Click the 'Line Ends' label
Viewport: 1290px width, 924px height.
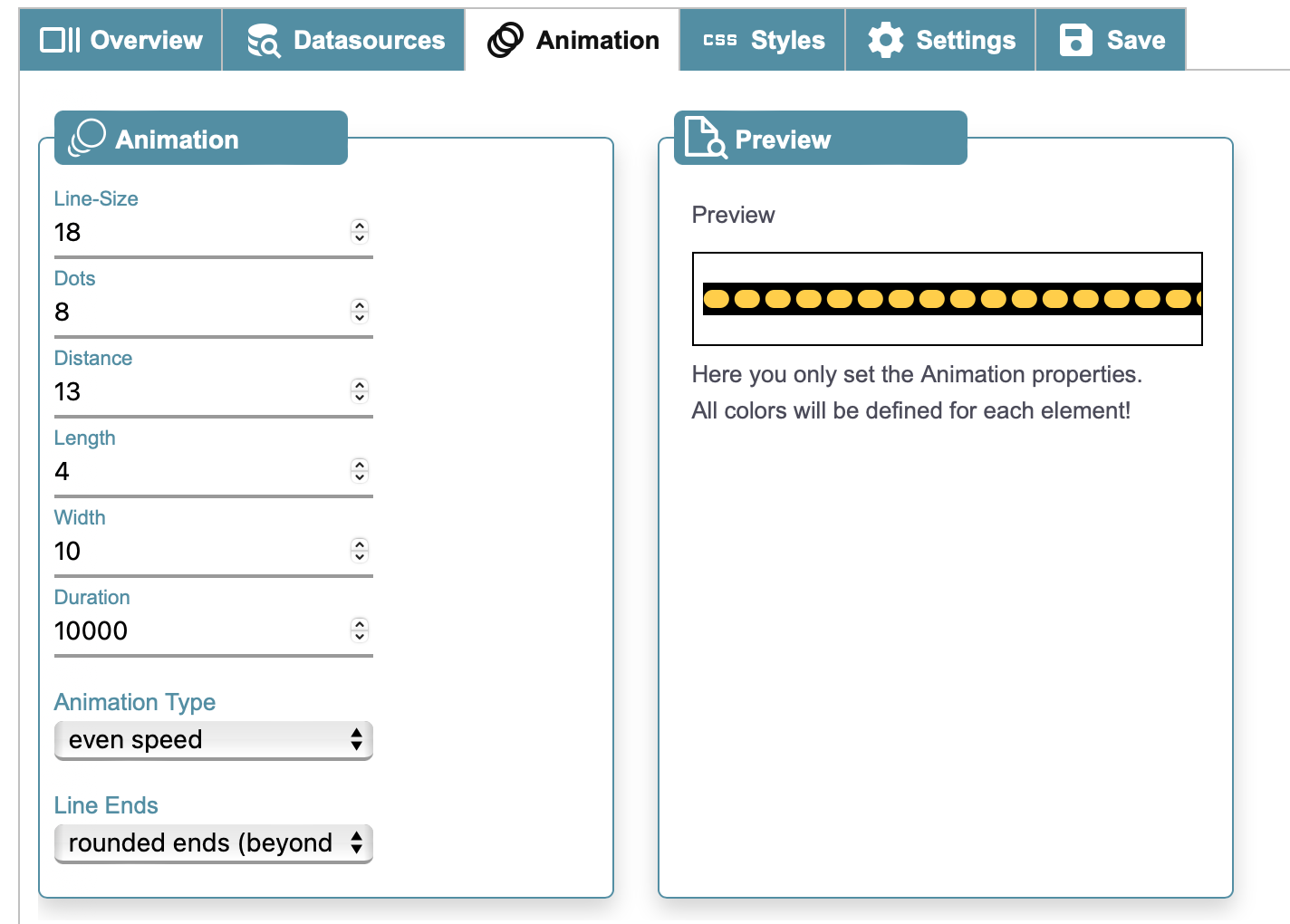tap(106, 805)
